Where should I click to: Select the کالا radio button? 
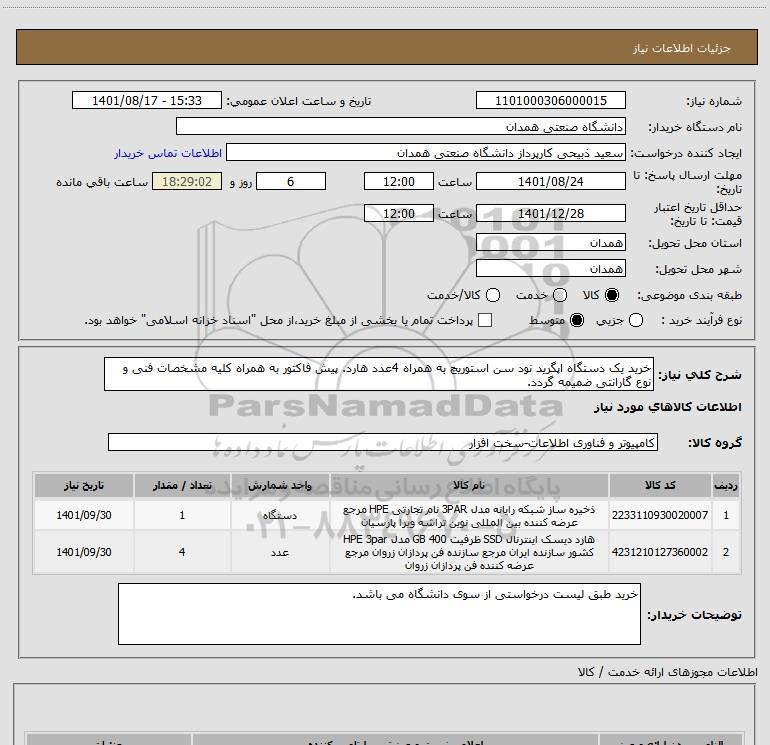pyautogui.click(x=612, y=295)
